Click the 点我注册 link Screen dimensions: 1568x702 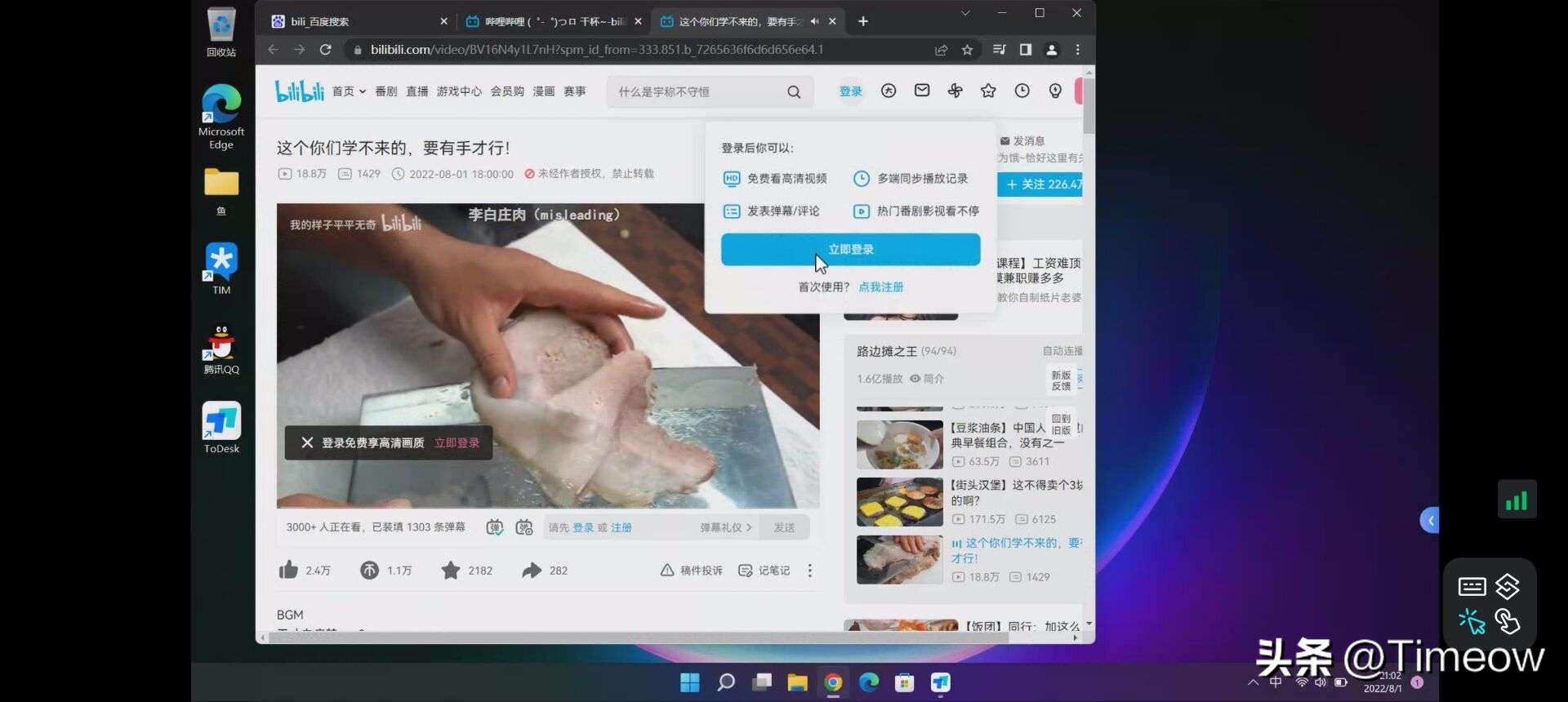pos(880,287)
